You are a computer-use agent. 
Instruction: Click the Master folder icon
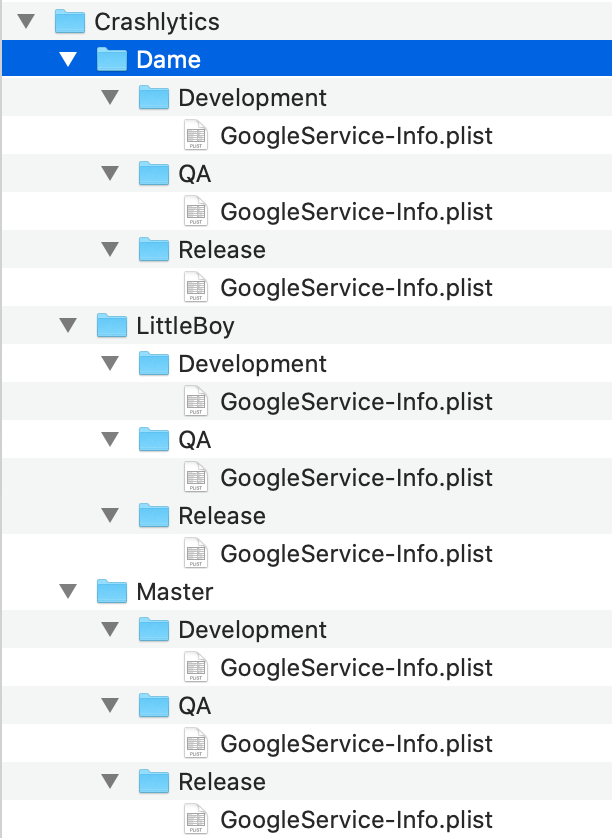[112, 591]
